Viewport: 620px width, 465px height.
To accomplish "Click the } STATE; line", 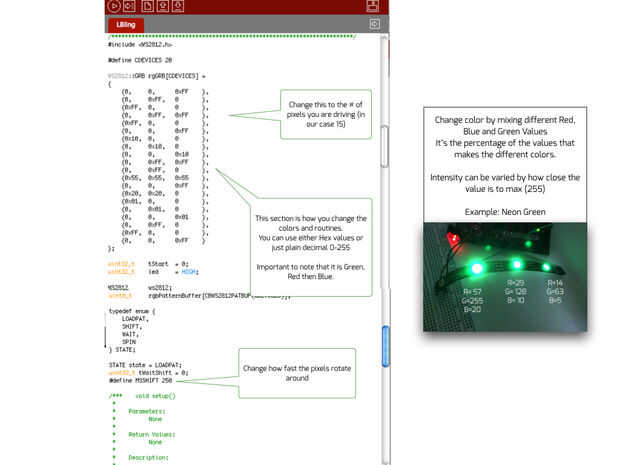I will click(x=122, y=350).
